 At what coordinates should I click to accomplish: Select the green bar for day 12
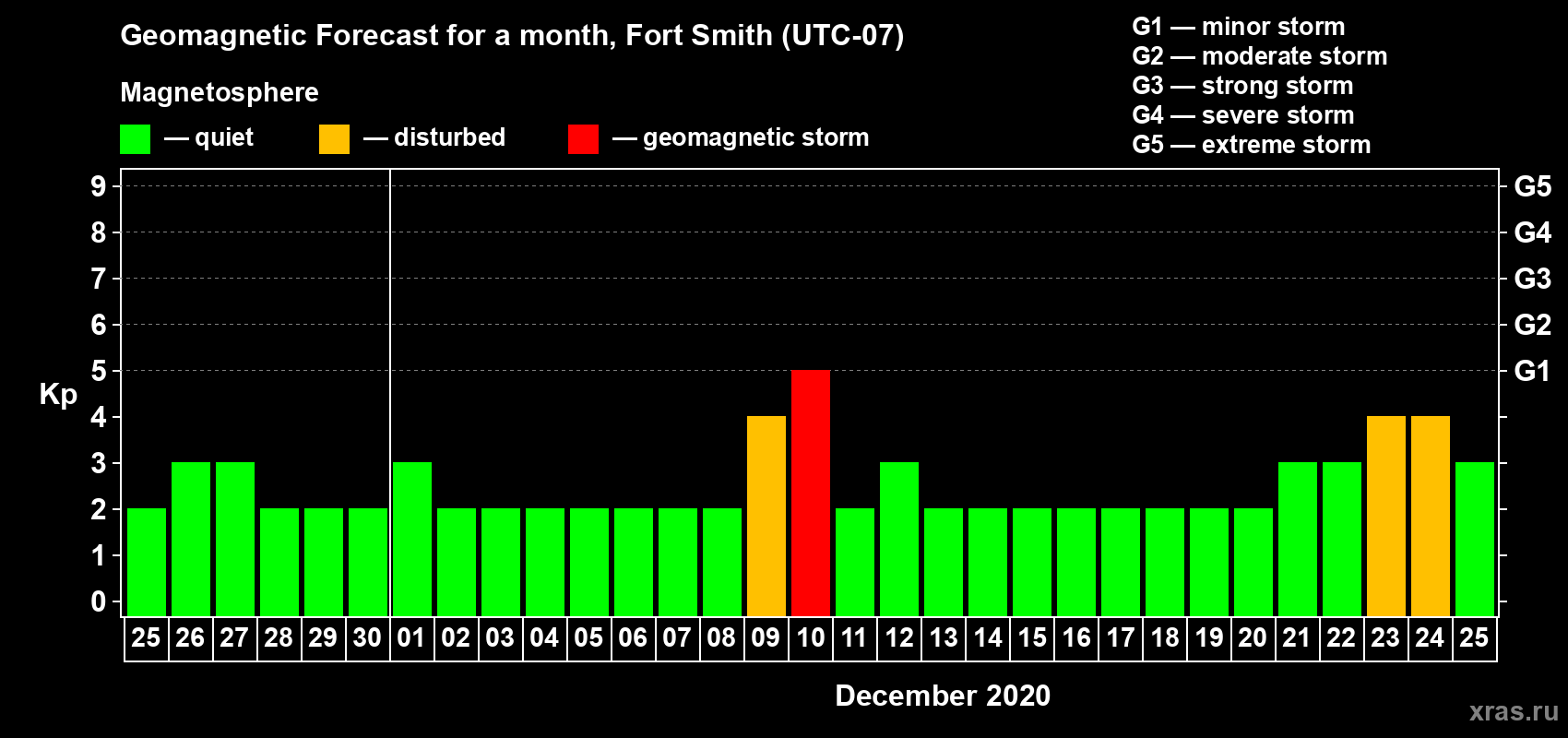click(x=899, y=539)
